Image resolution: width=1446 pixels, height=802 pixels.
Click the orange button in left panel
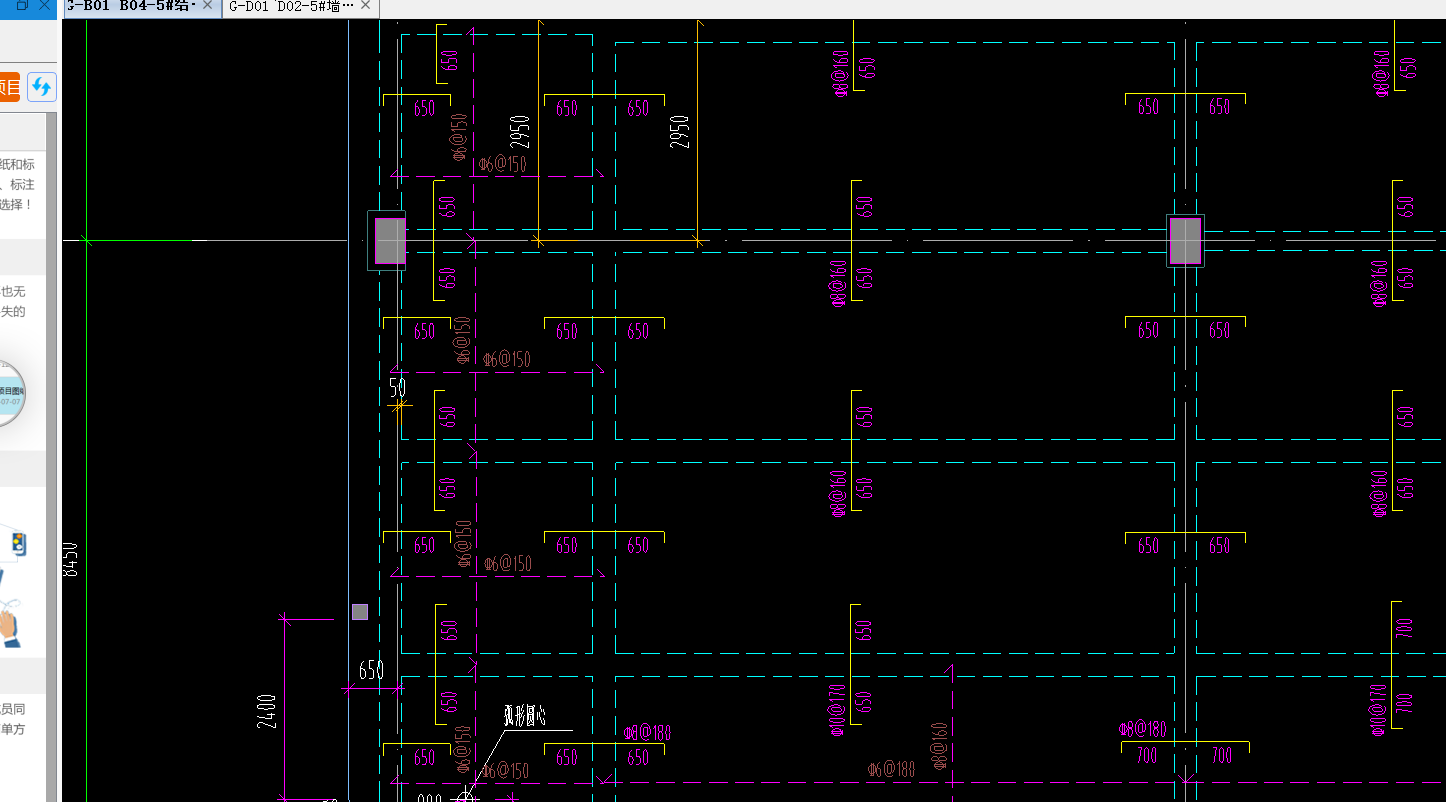[x=9, y=87]
